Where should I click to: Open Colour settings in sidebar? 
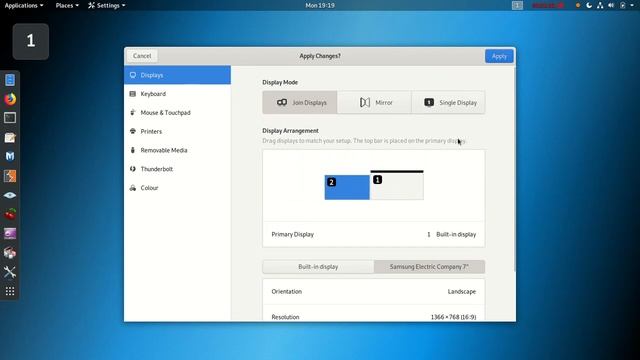[178, 188]
